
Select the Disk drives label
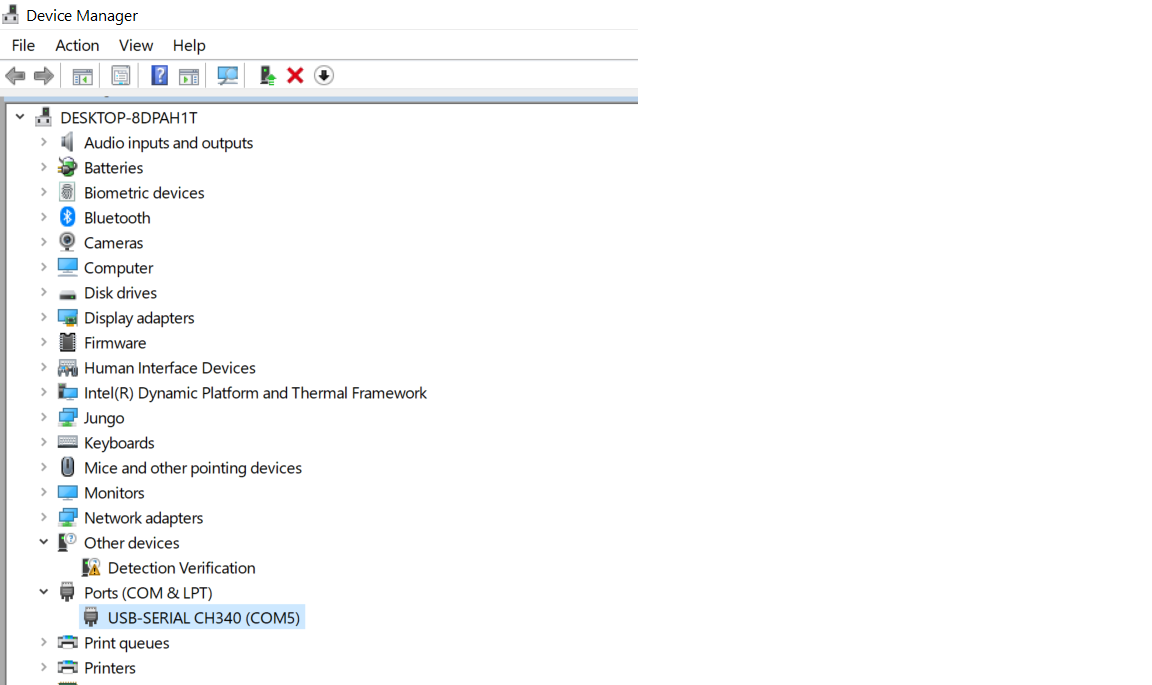[x=120, y=293]
